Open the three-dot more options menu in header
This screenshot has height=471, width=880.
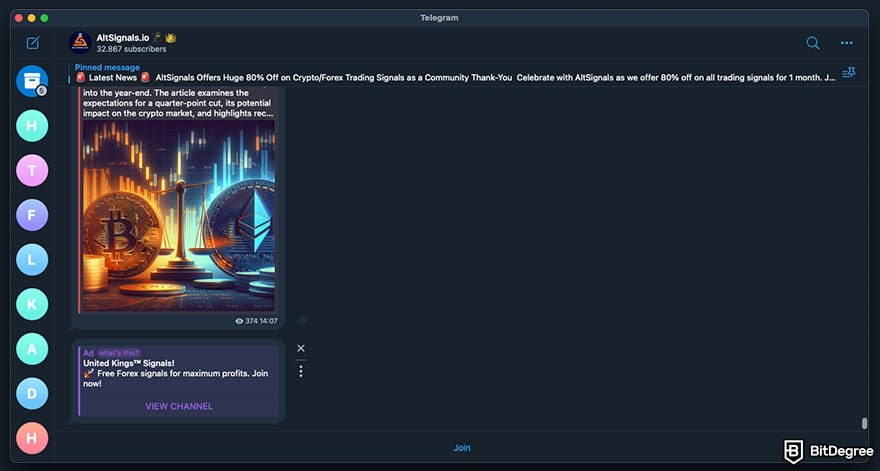pyautogui.click(x=846, y=43)
